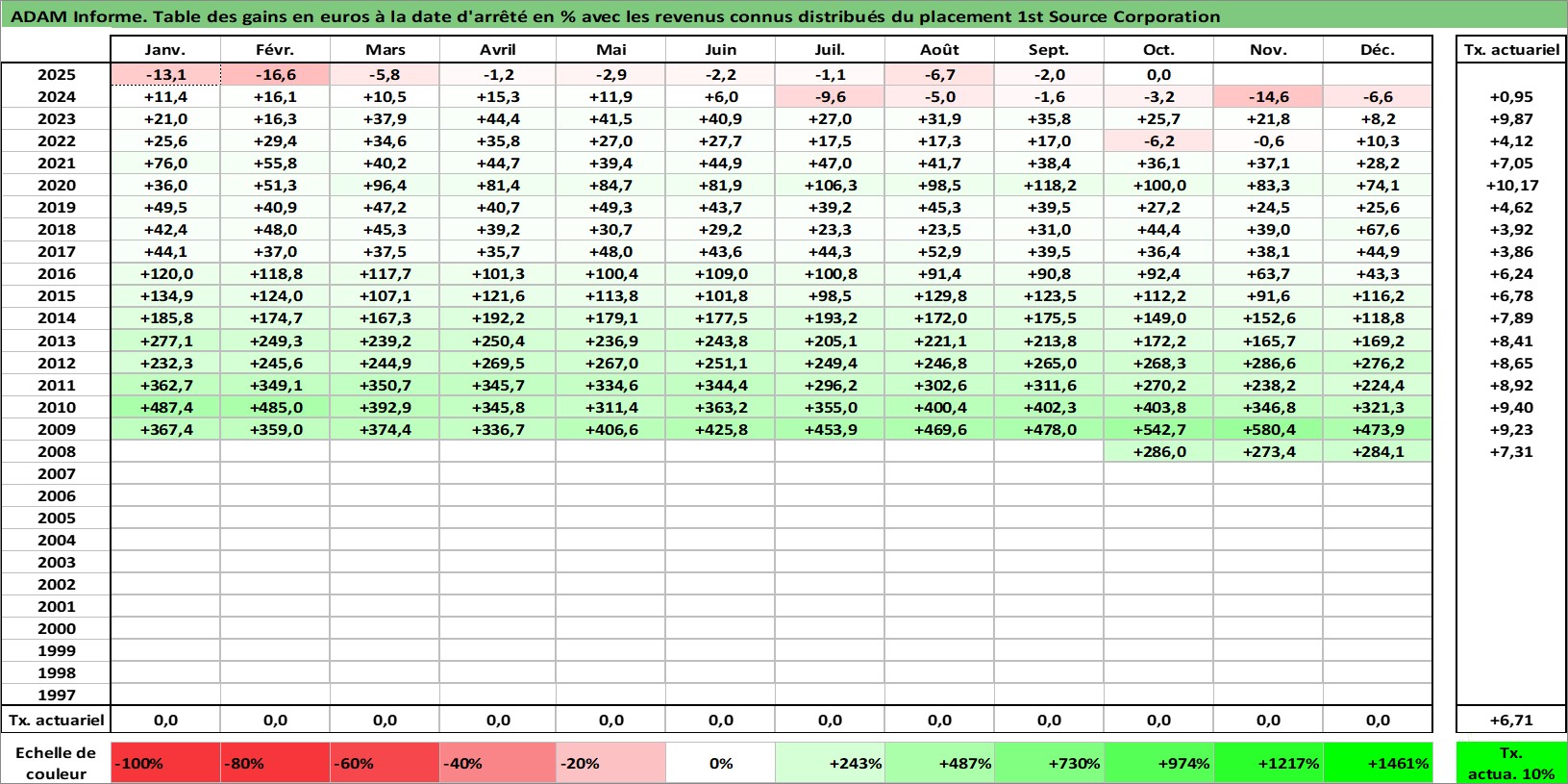This screenshot has width=1568, height=784.
Task: Click the +9,87 actuarial rate for 2023
Action: (1511, 118)
